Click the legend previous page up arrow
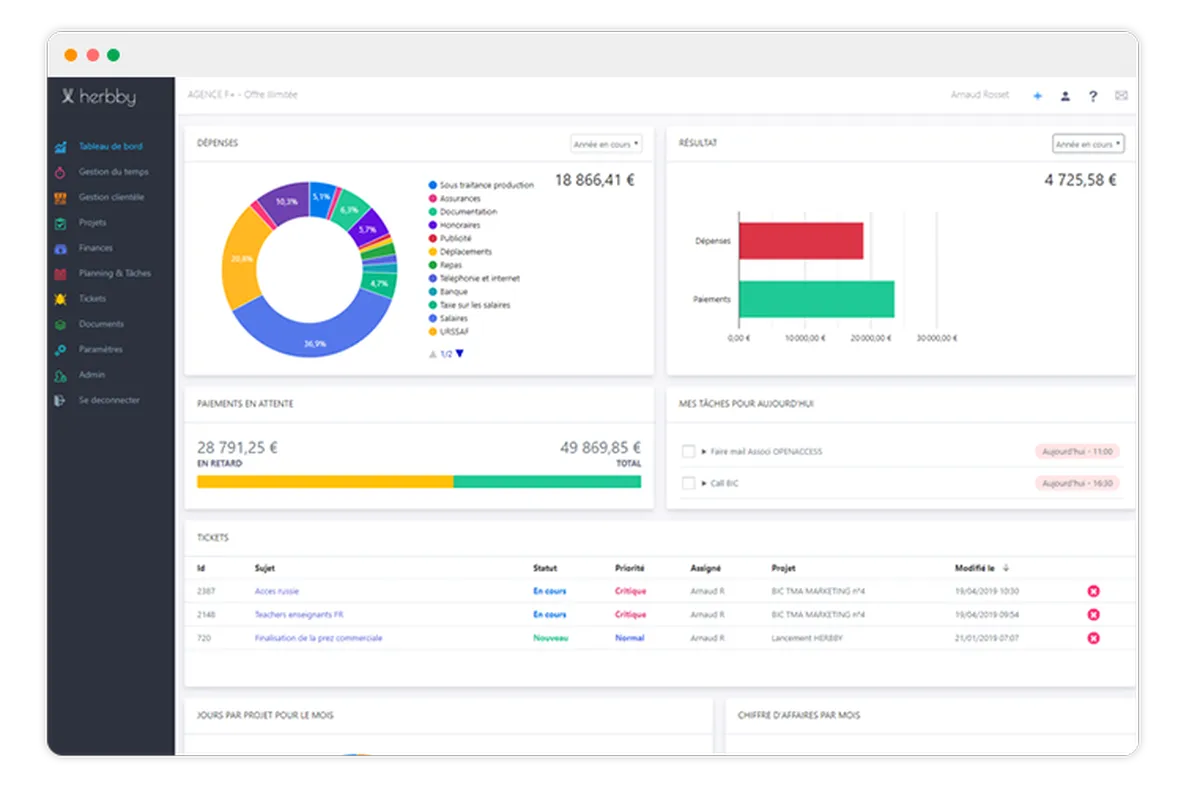 click(x=432, y=354)
